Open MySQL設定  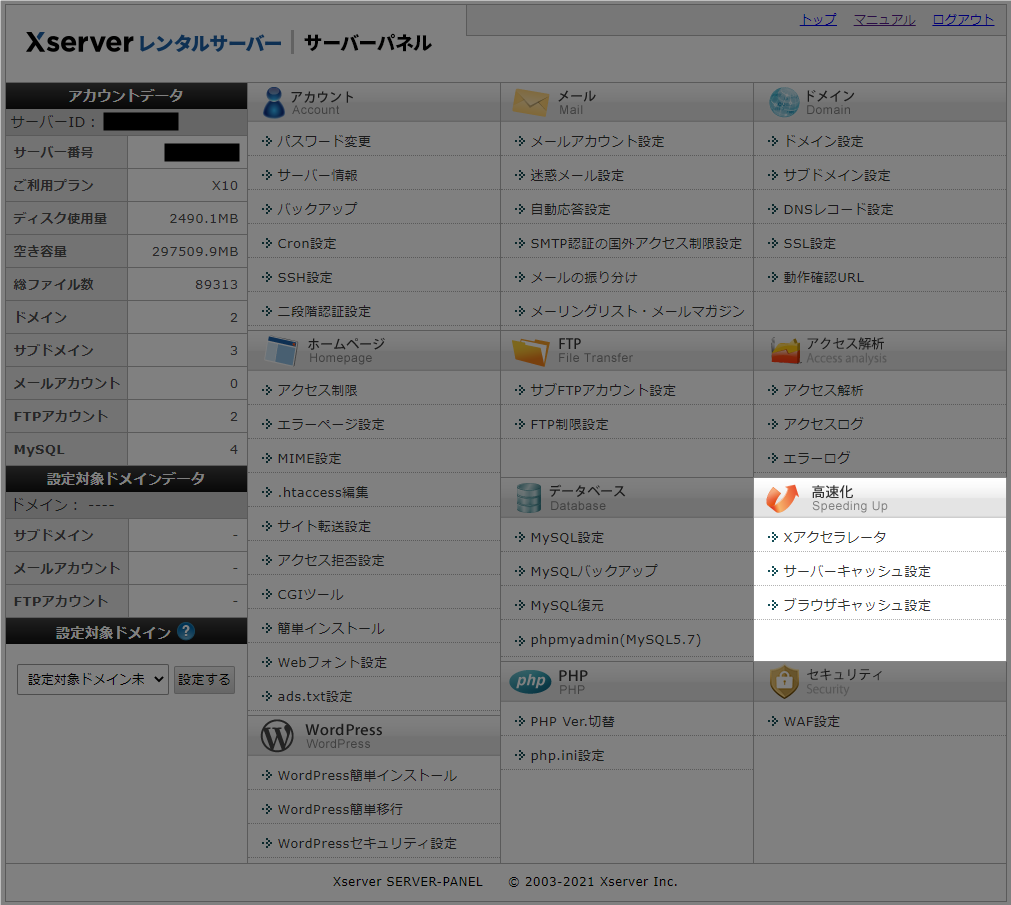pyautogui.click(x=567, y=538)
